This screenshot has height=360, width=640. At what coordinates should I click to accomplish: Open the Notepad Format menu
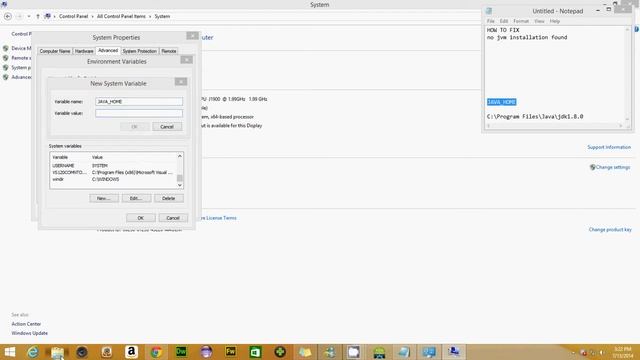pyautogui.click(x=521, y=21)
